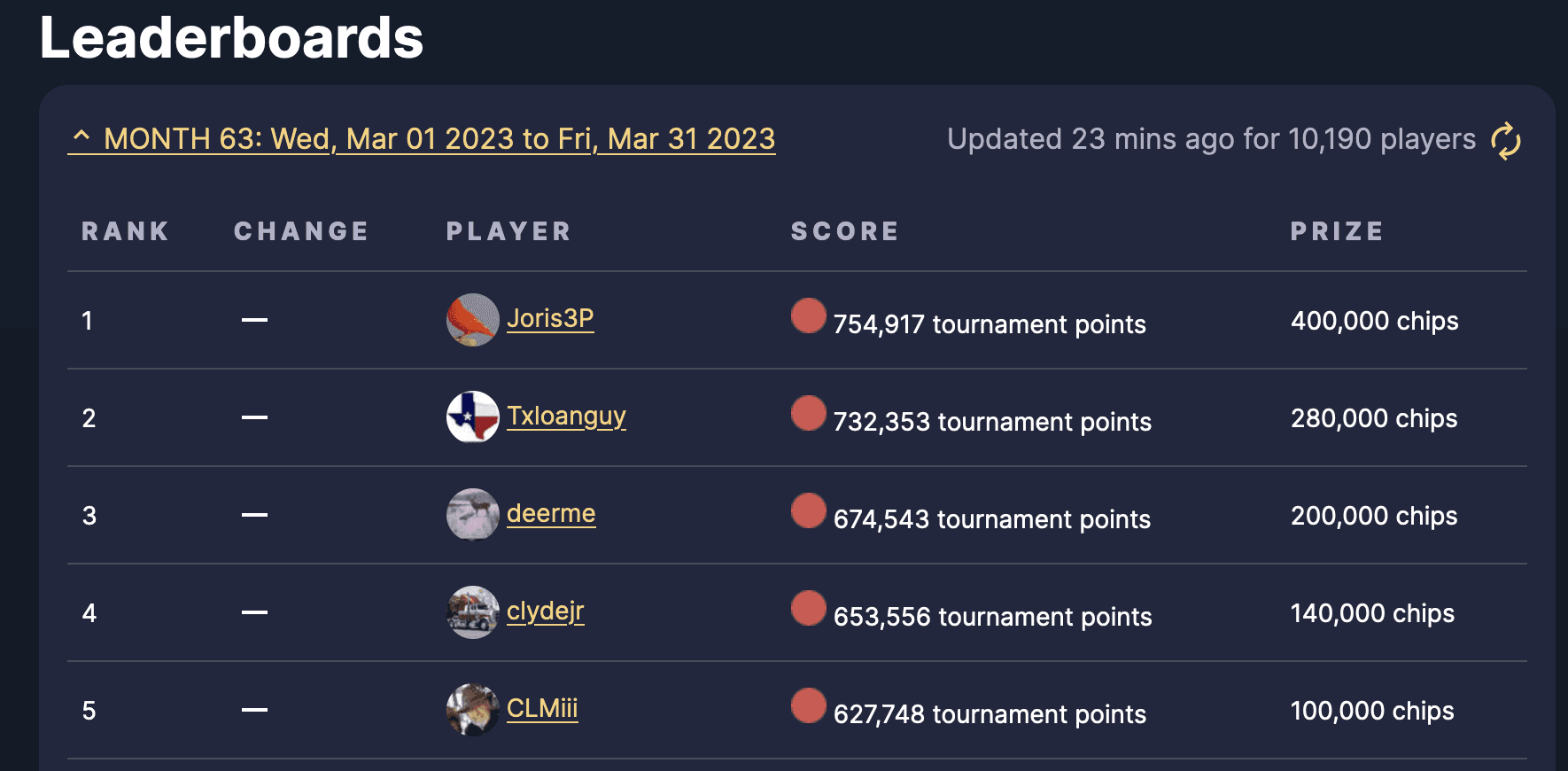Click the RANK column header
1568x771 pixels.
point(124,230)
